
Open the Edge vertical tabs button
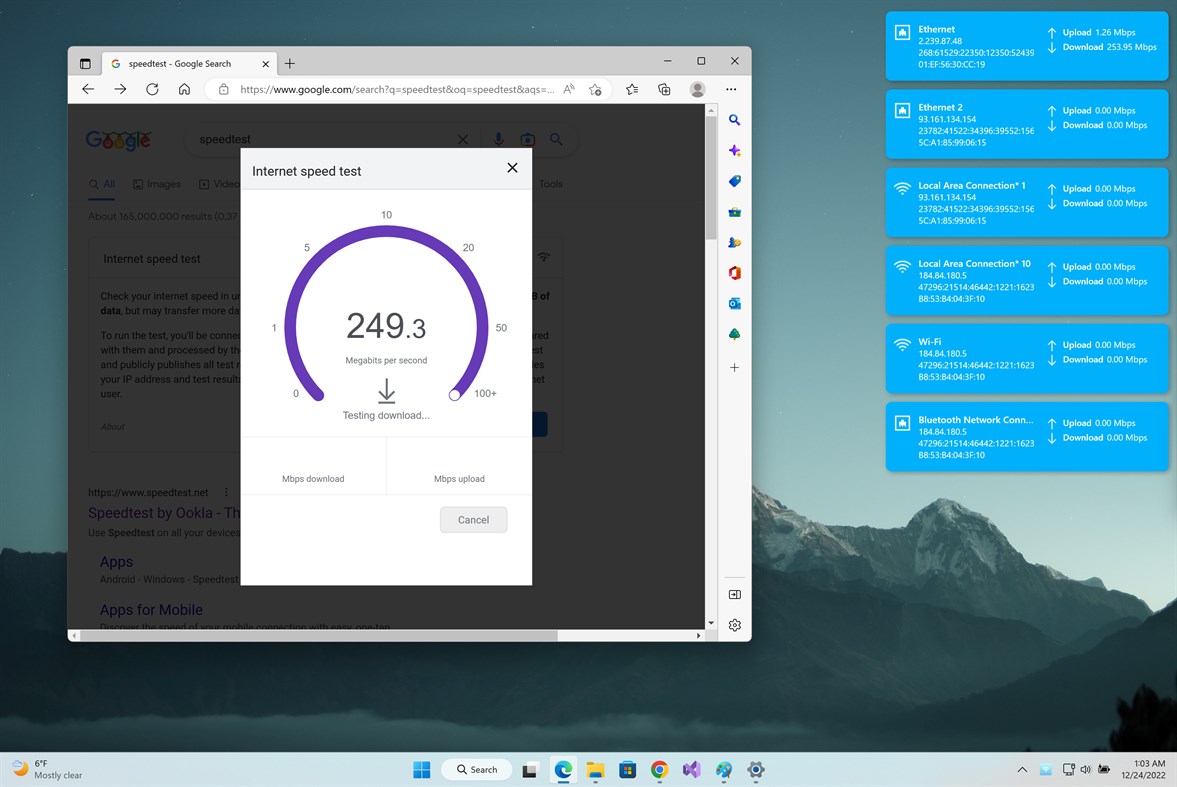[x=85, y=64]
